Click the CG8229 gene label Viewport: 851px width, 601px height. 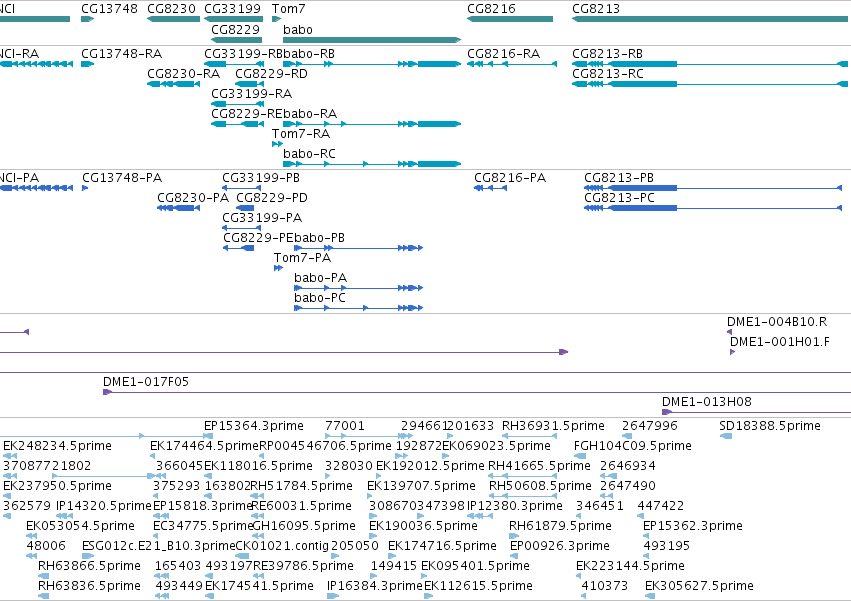click(x=236, y=29)
